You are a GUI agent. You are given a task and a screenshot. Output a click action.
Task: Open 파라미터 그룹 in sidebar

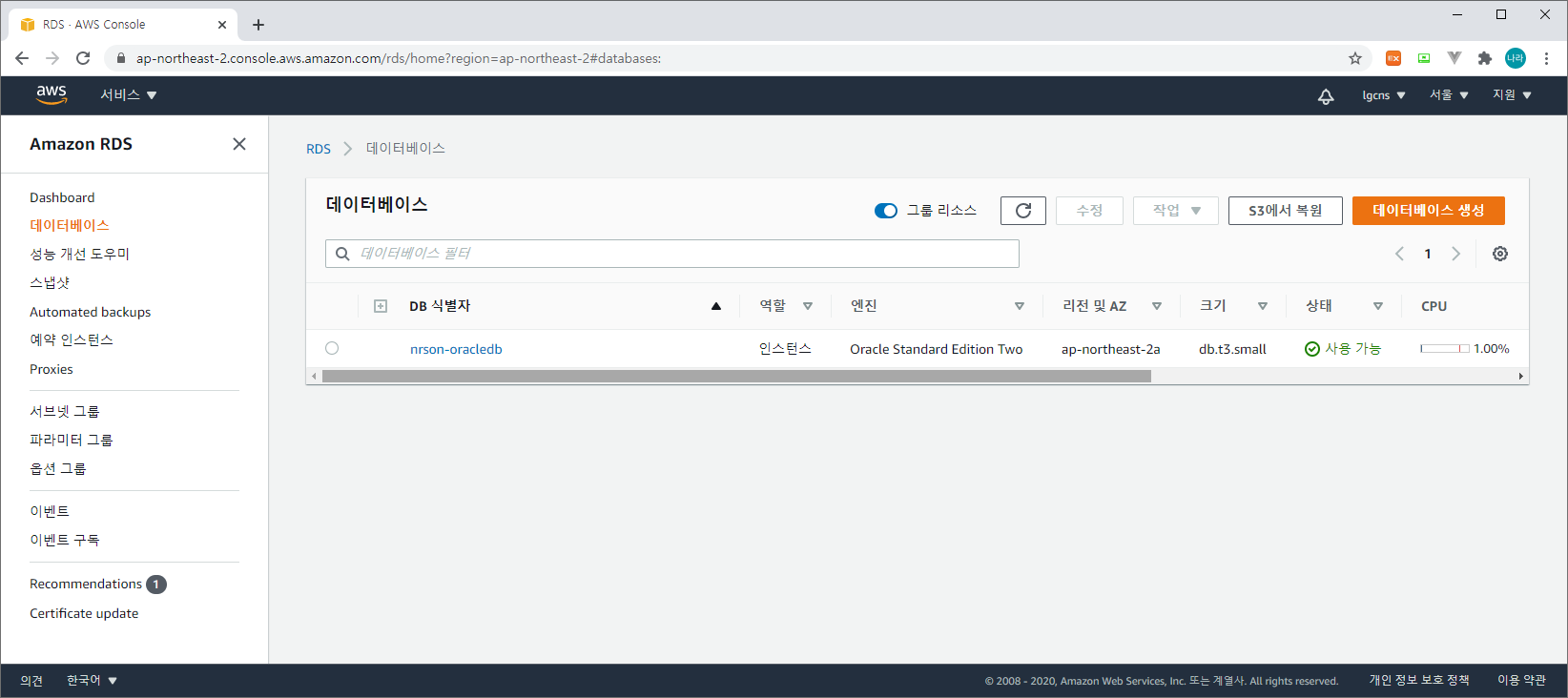coord(72,440)
